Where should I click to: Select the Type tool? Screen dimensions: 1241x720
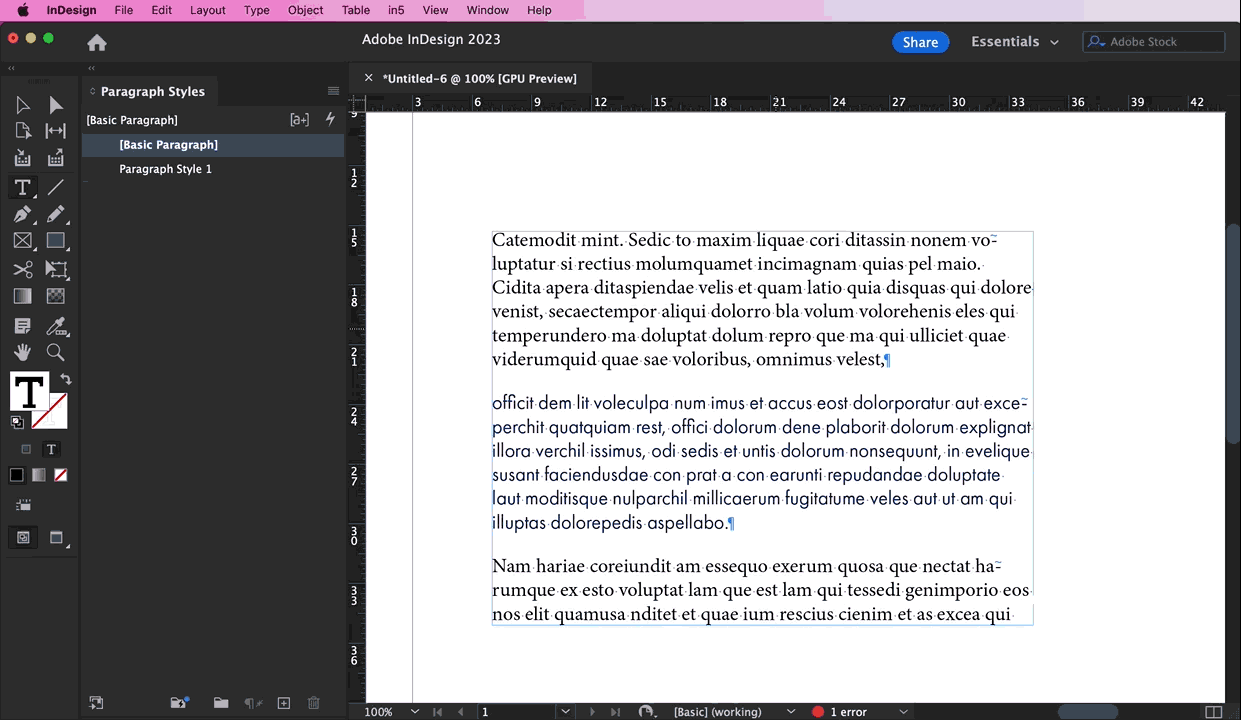tap(23, 187)
